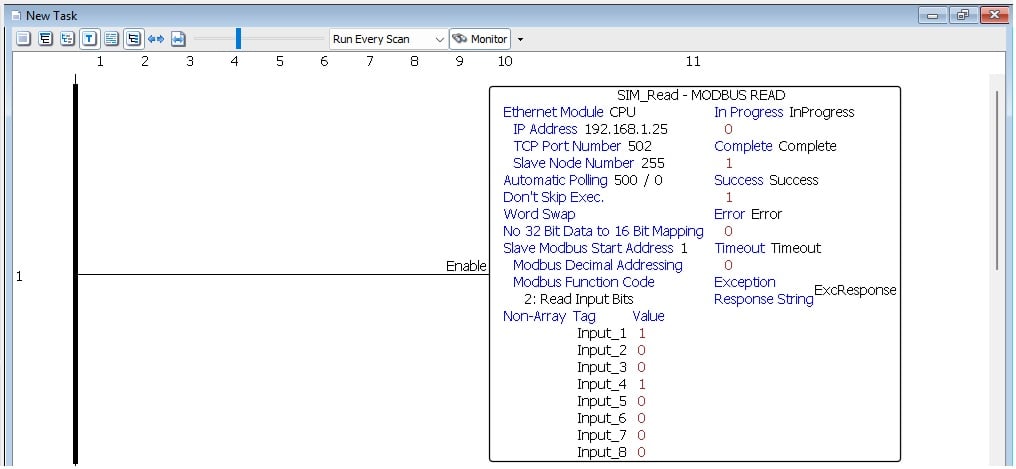Click the Input_5 tag row
The height and width of the screenshot is (469, 1016).
[x=611, y=402]
